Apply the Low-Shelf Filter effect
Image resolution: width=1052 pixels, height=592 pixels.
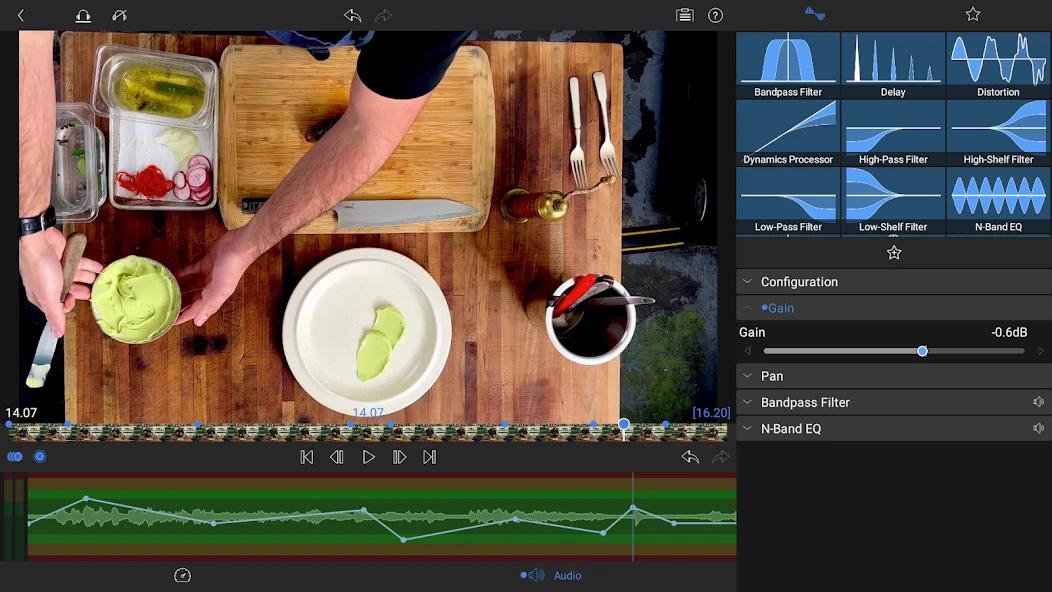pos(893,198)
